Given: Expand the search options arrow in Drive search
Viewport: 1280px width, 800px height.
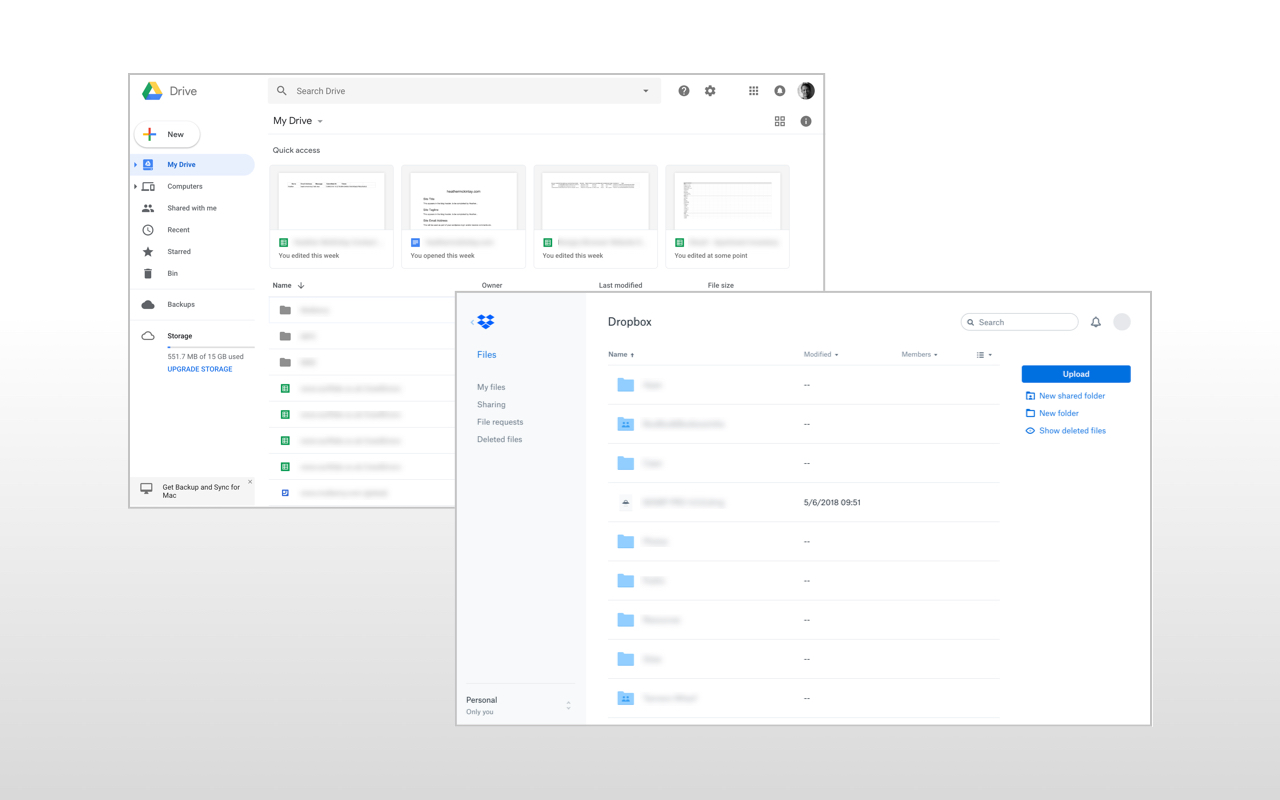Looking at the screenshot, I should (x=645, y=90).
